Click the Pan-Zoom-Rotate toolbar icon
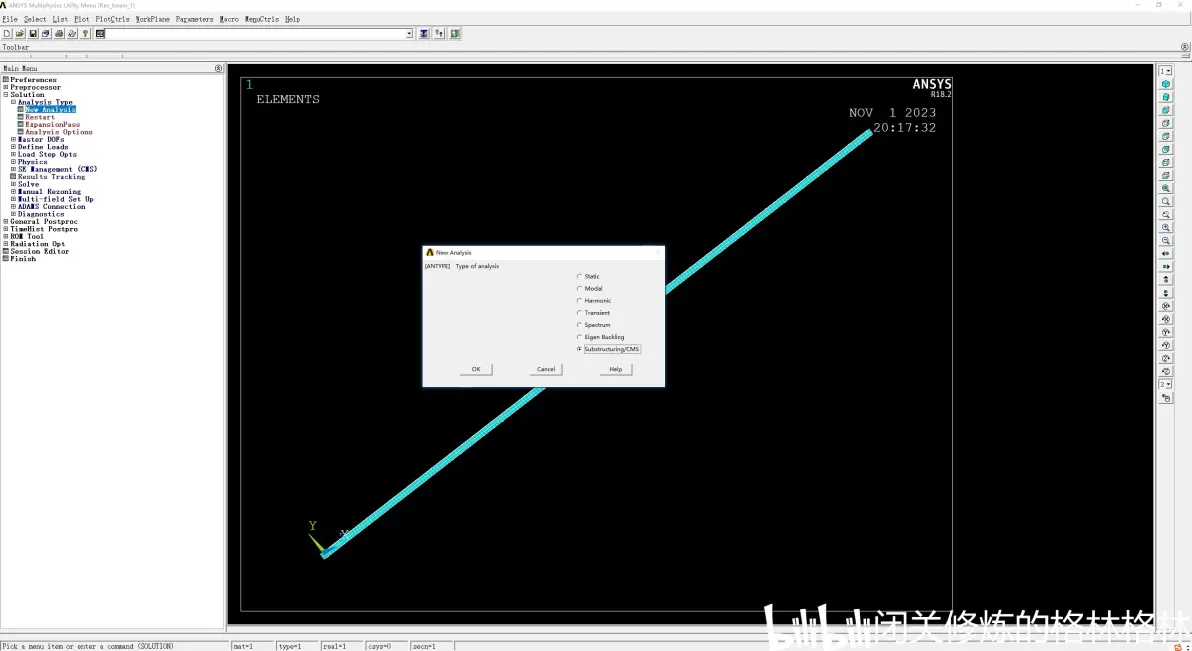Viewport: 1192px width, 651px height. [x=46, y=33]
